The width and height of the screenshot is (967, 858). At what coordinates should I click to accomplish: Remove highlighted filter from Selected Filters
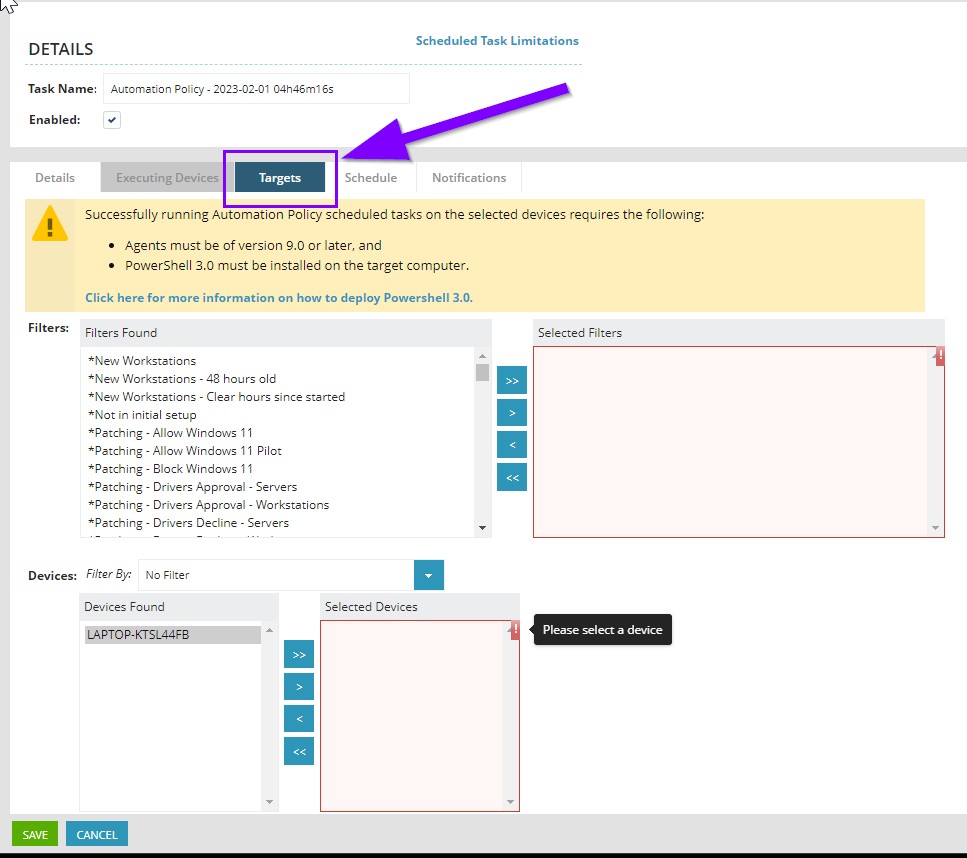pos(512,445)
